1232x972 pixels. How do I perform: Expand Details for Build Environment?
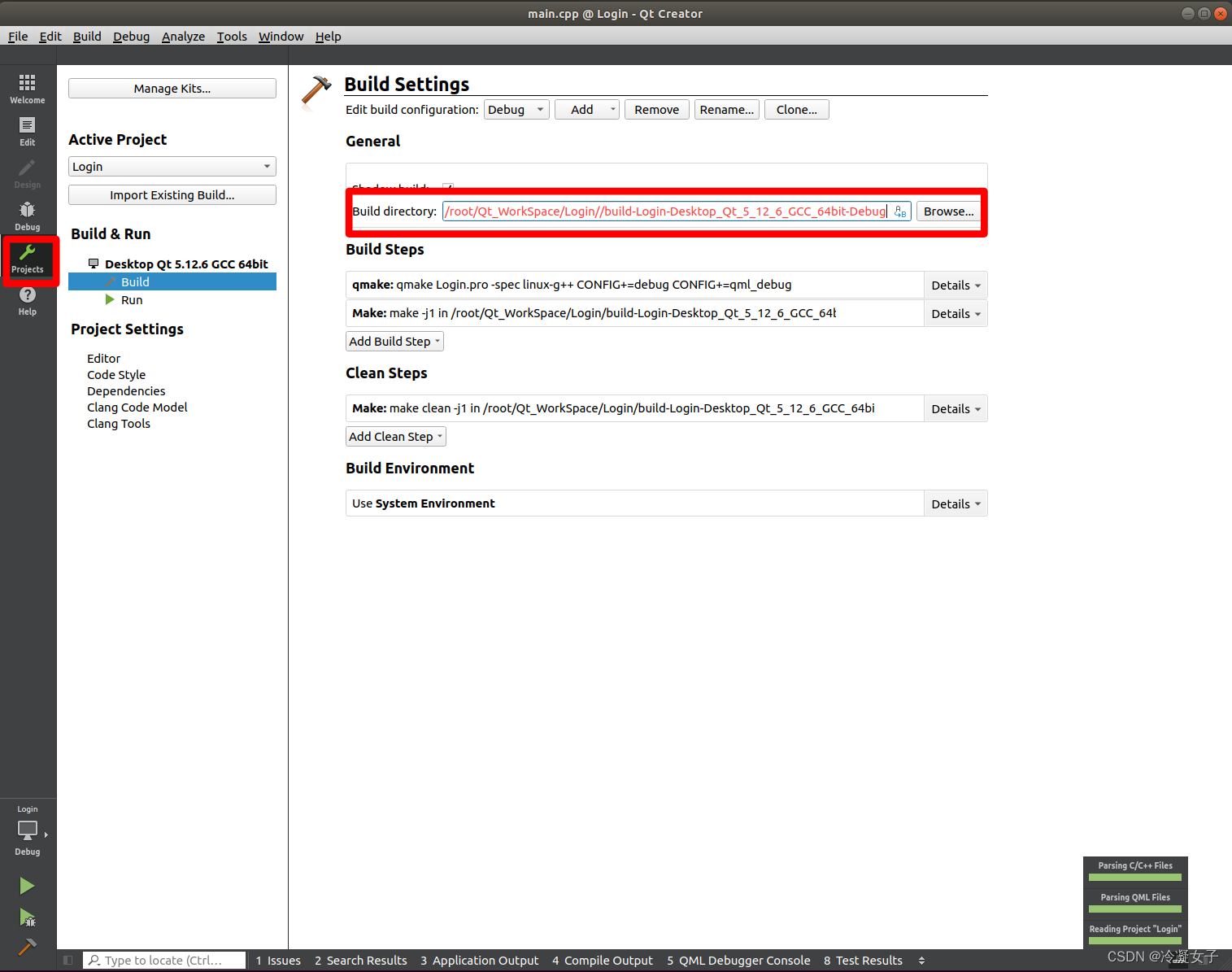956,504
